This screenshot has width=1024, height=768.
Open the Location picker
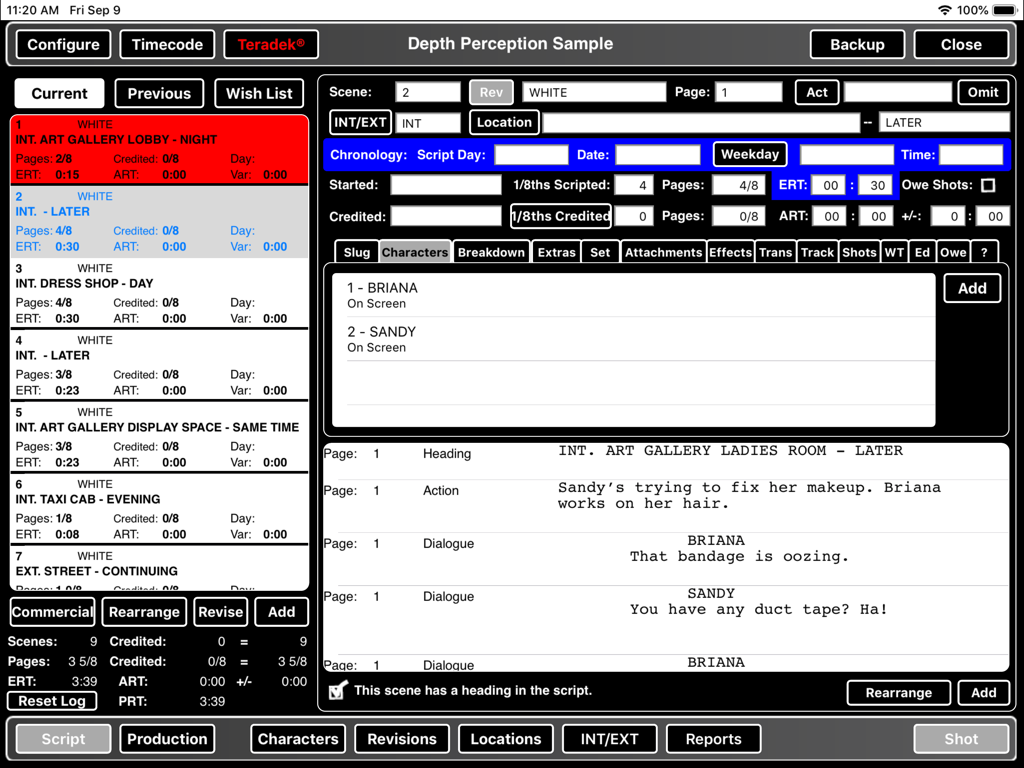(503, 122)
